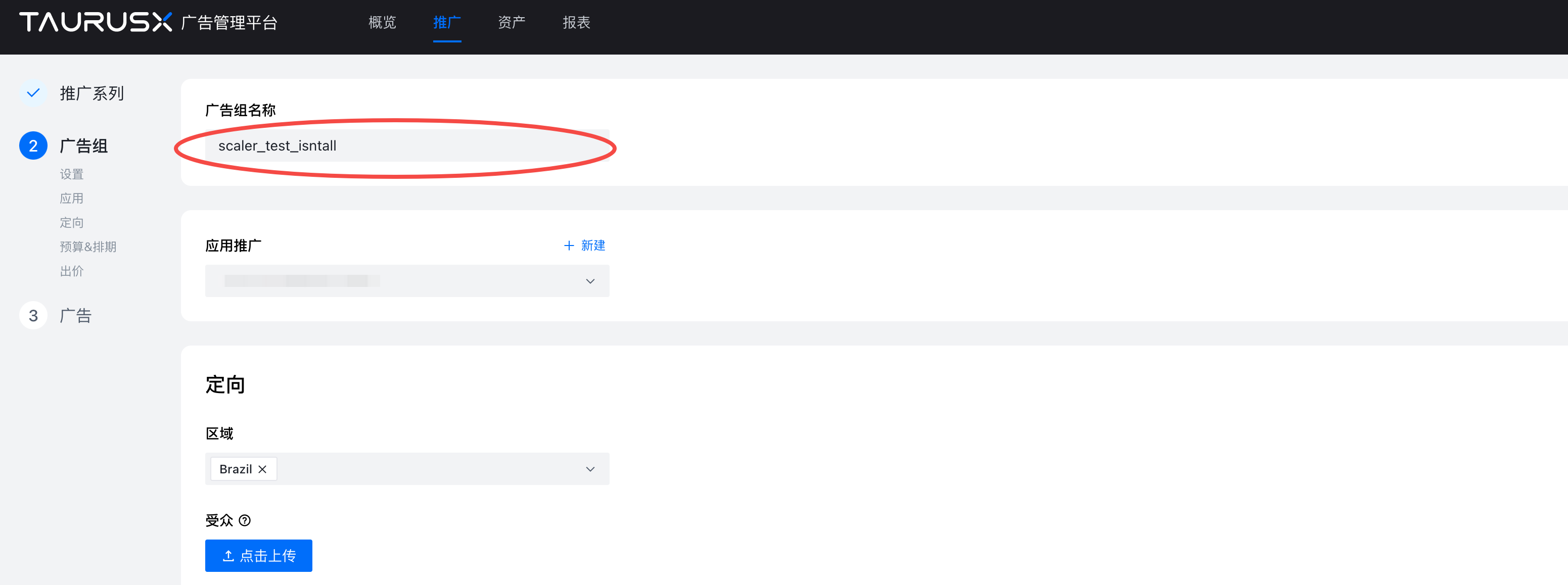Click the 推广系列 completed step checkmark
The width and height of the screenshot is (1568, 585).
33,93
